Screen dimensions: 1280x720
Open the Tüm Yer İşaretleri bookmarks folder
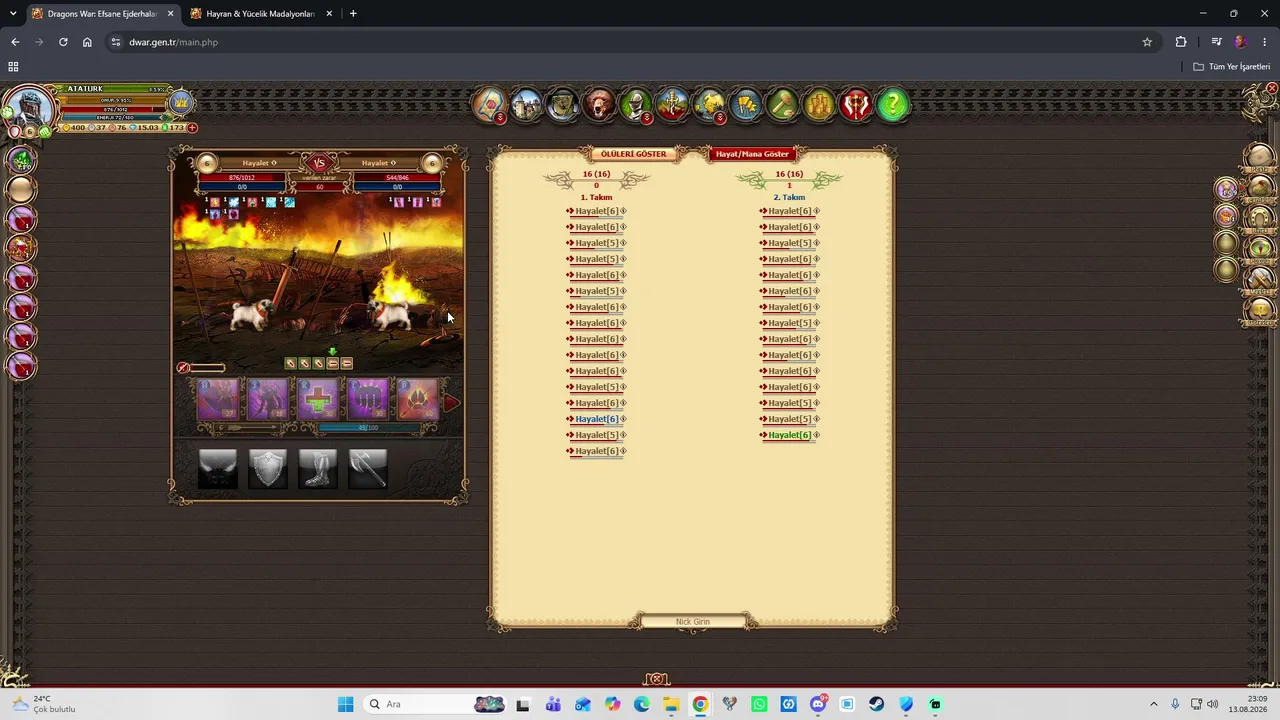(x=1232, y=67)
